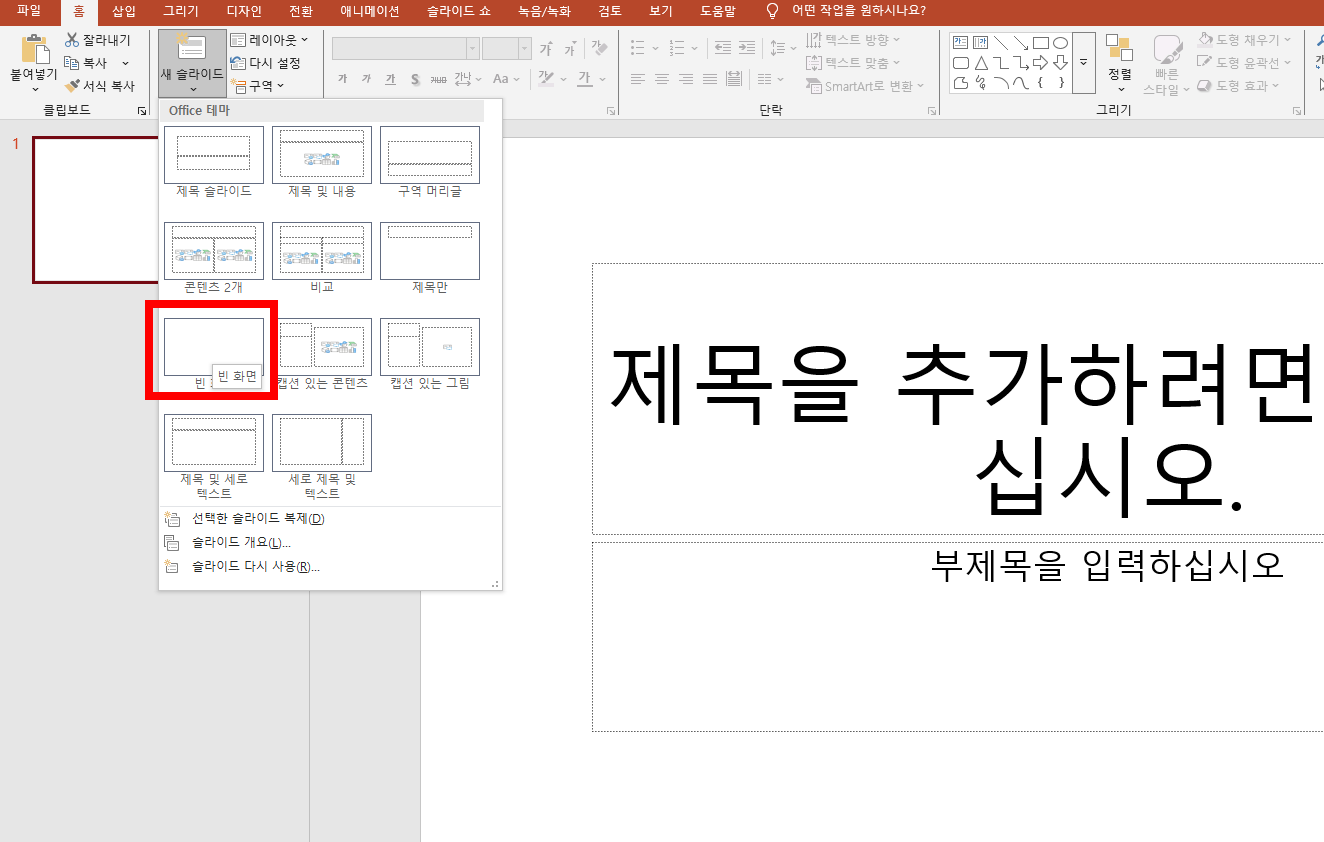Select the left brace shape
Screen dimensions: 1324x842
(1040, 83)
